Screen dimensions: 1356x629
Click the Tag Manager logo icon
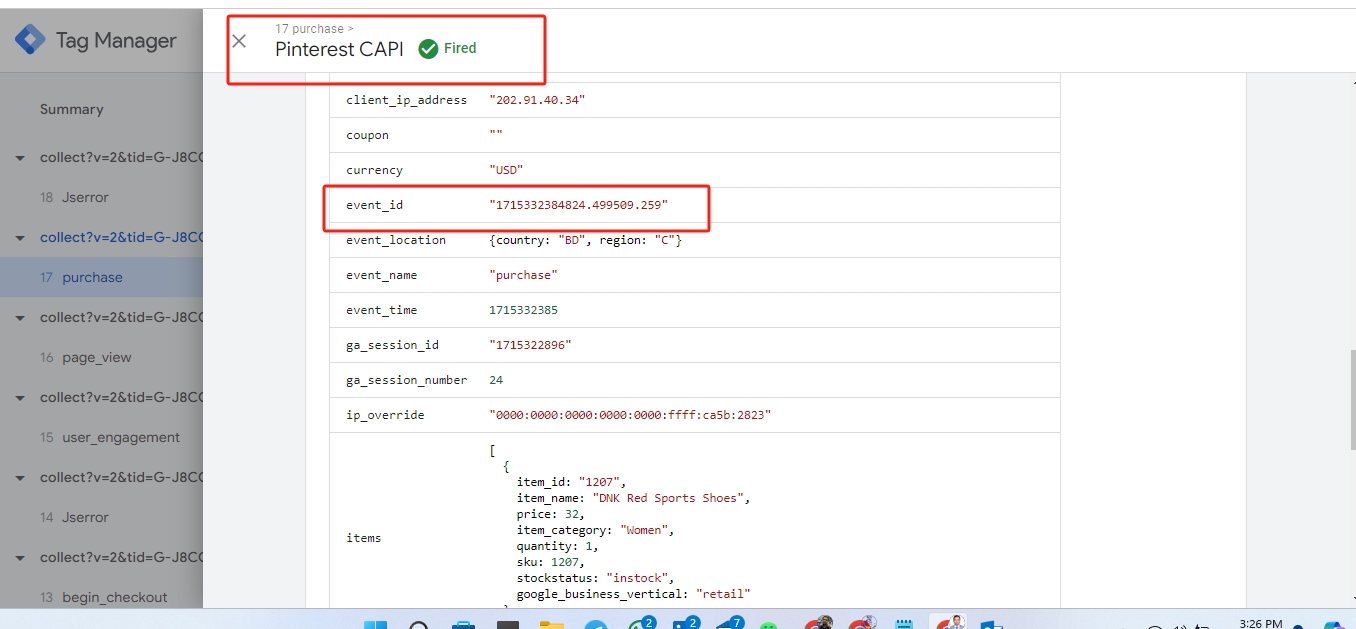pos(30,40)
